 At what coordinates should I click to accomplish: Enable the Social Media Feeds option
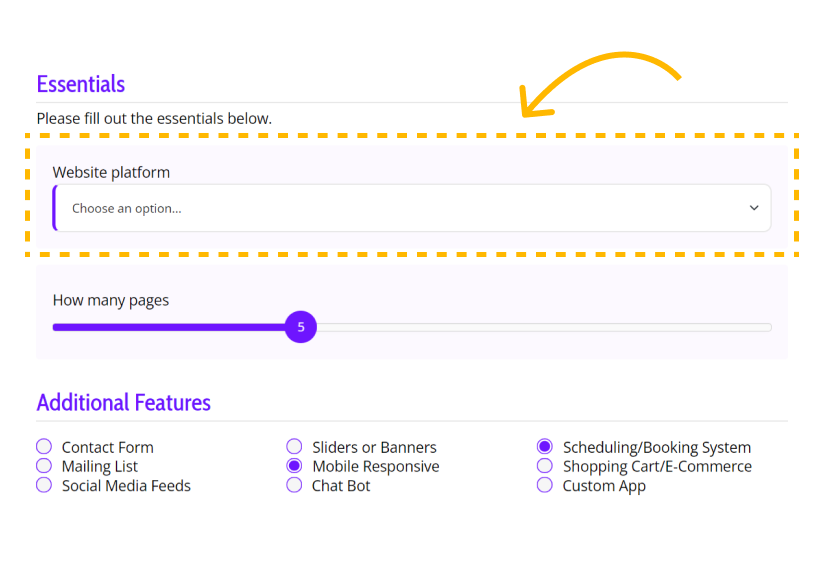click(x=44, y=485)
